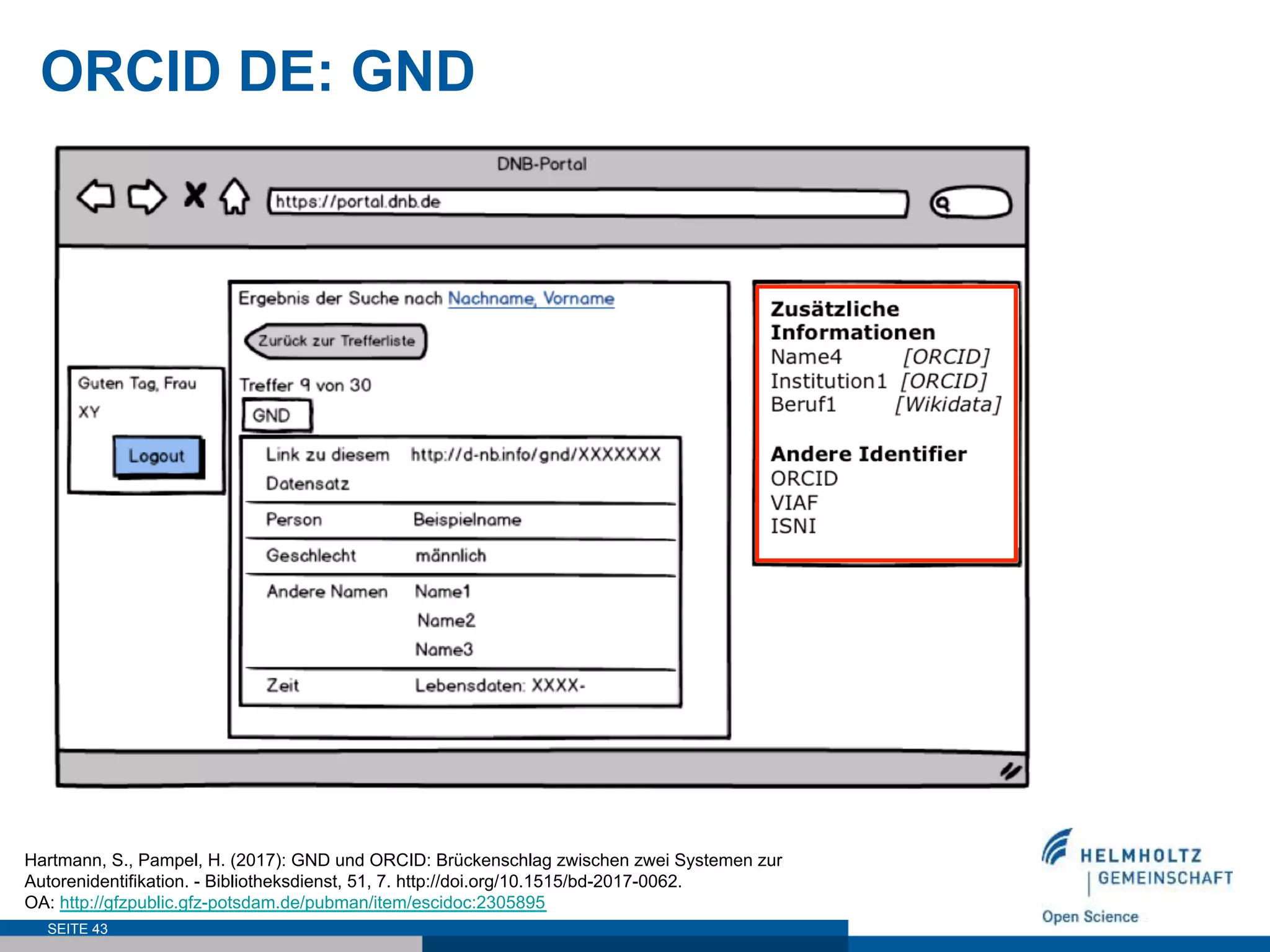The height and width of the screenshot is (952, 1270).
Task: Select Name2 under Andere Namen
Action: coord(446,620)
